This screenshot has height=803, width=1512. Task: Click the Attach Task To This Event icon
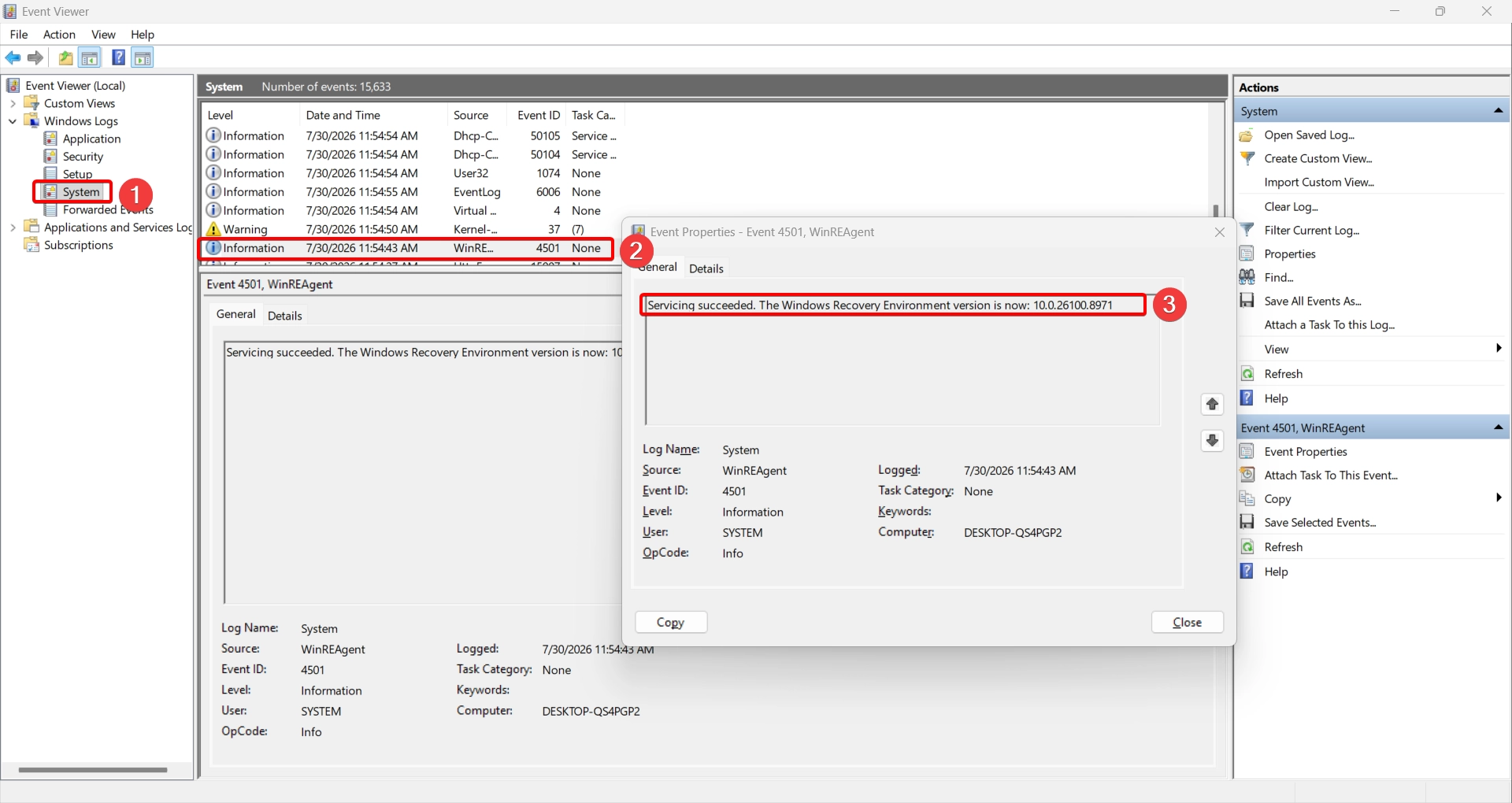click(1247, 475)
